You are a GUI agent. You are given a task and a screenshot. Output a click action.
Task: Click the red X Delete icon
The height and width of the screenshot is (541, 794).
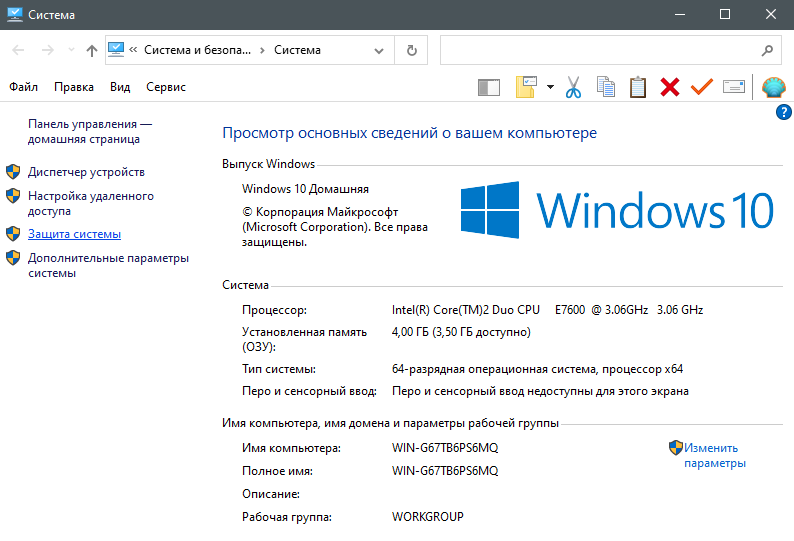tap(669, 88)
